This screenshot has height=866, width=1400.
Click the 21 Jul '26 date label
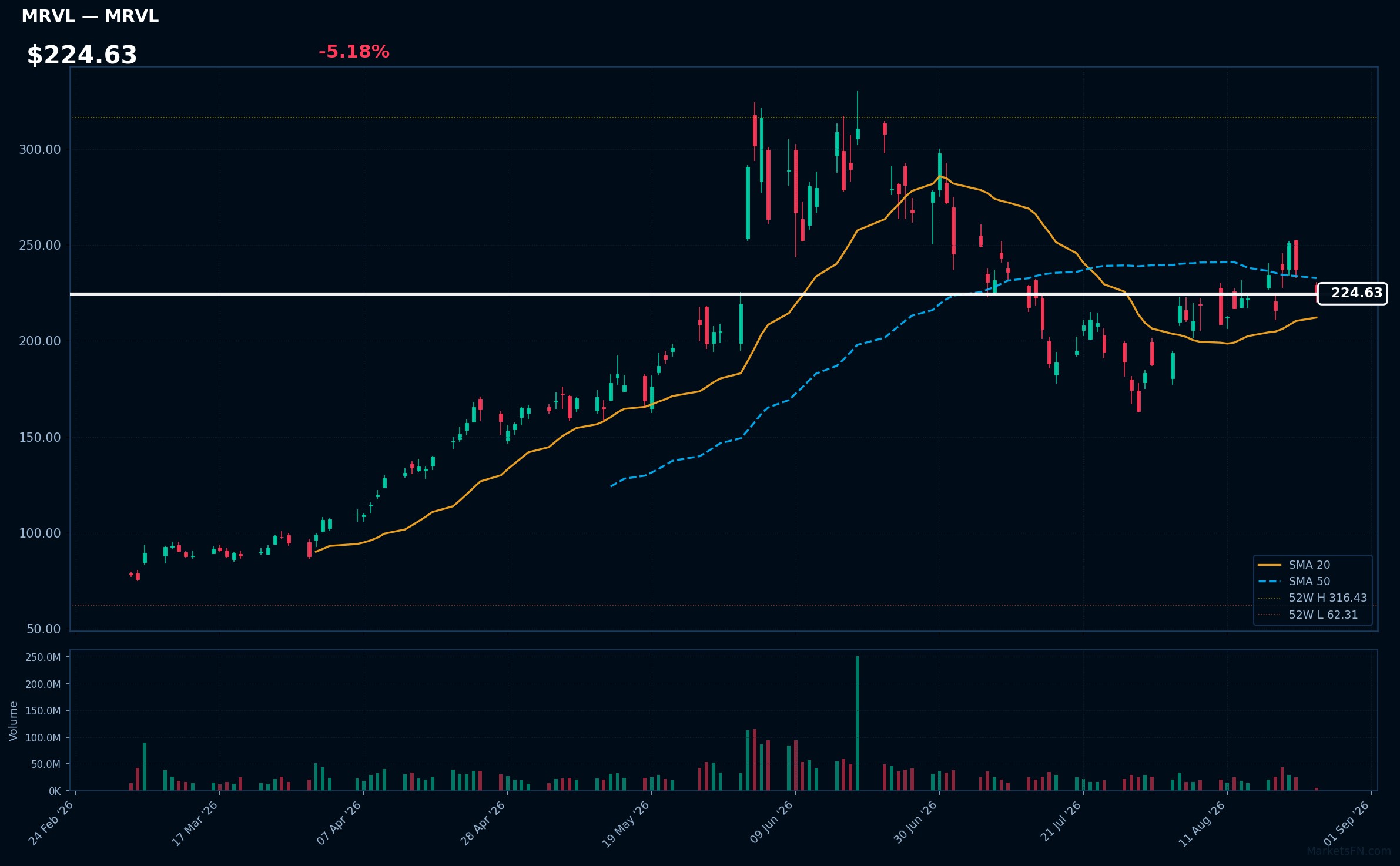coord(1061,821)
